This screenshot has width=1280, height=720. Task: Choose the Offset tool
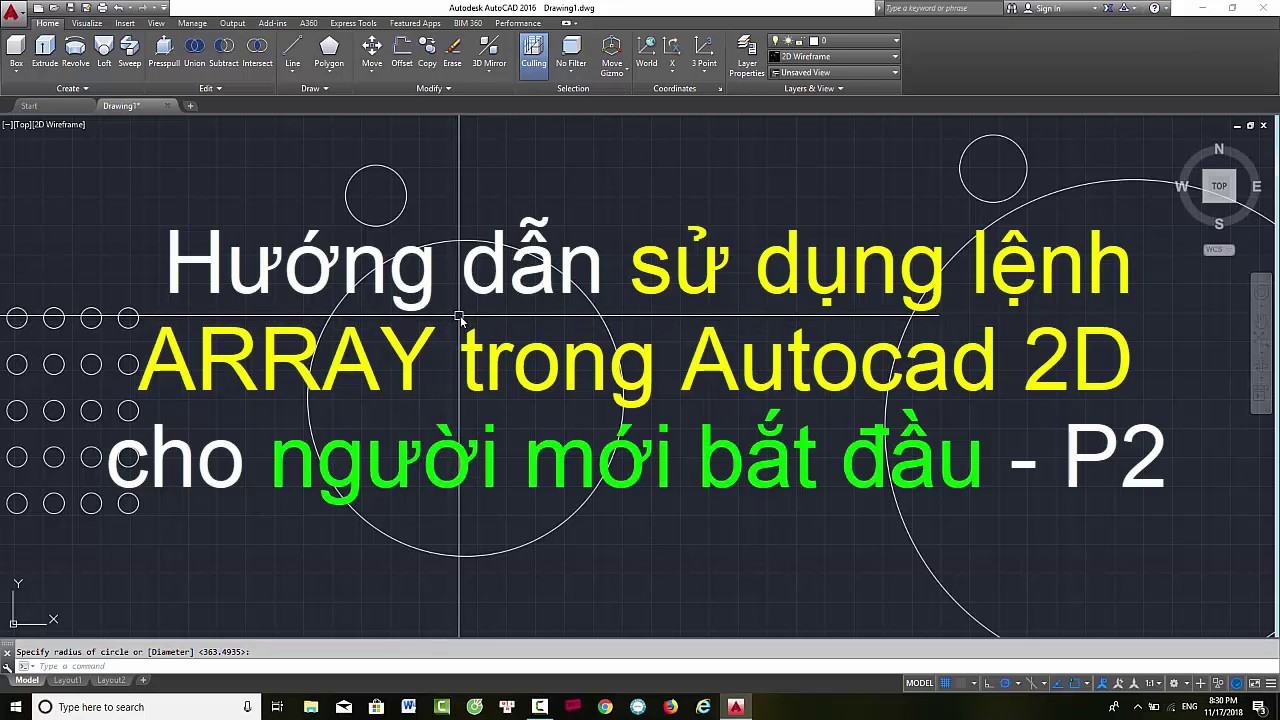pos(402,52)
